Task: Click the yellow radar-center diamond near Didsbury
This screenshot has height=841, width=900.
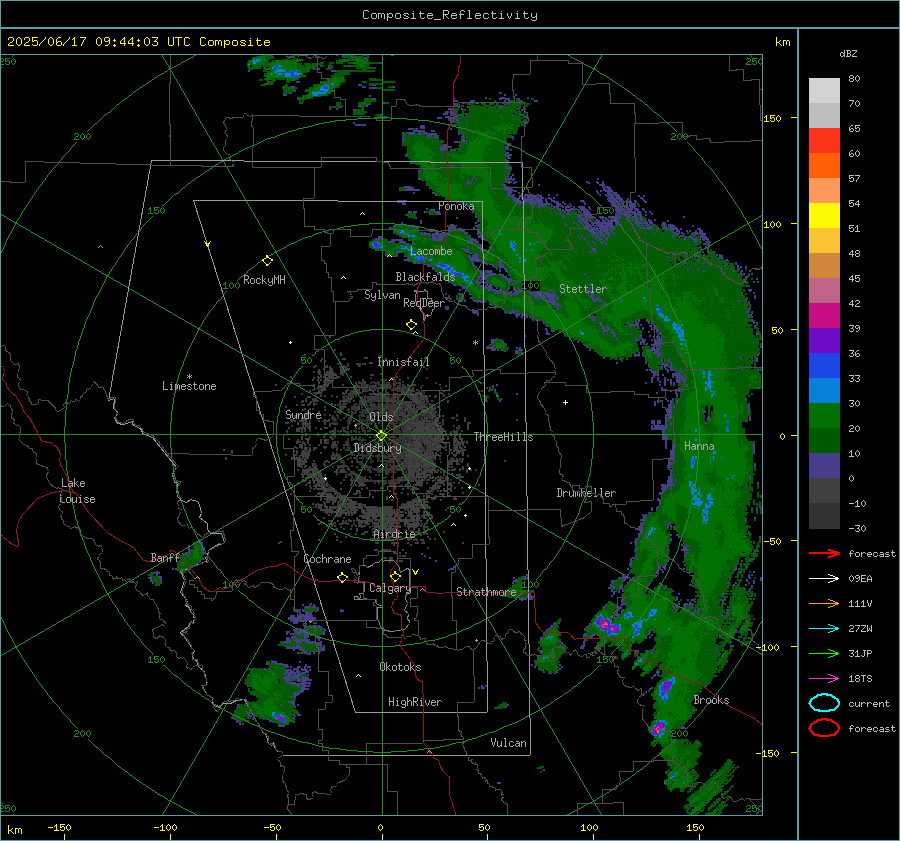Action: point(381,436)
